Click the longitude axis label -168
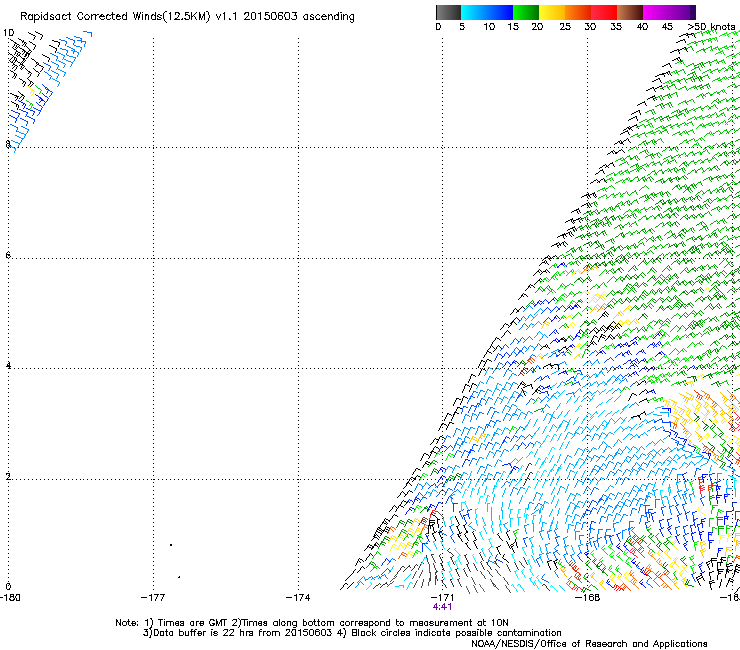This screenshot has height=650, width=740. [587, 598]
